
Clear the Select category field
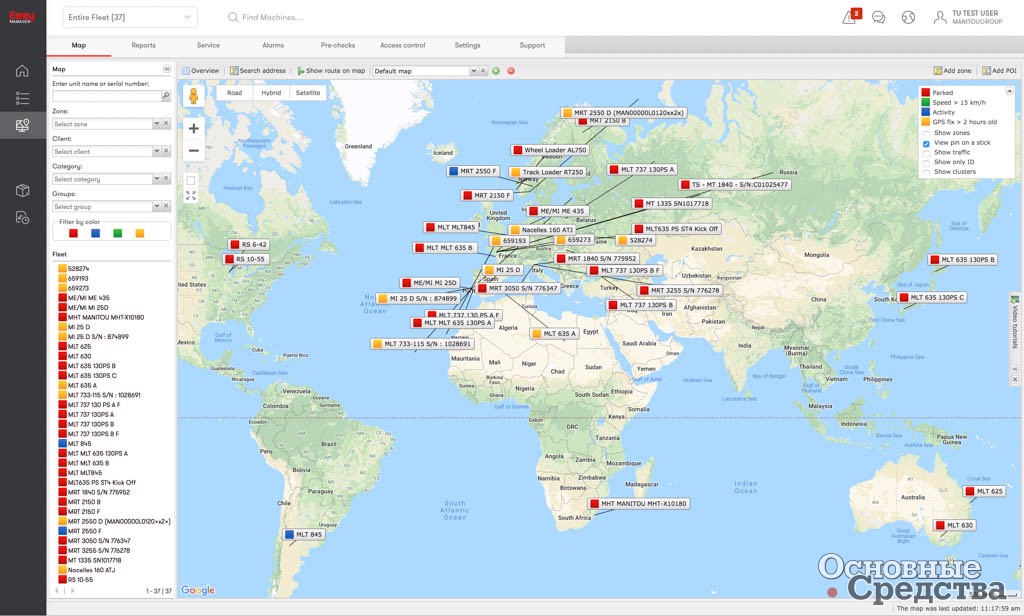pyautogui.click(x=166, y=178)
